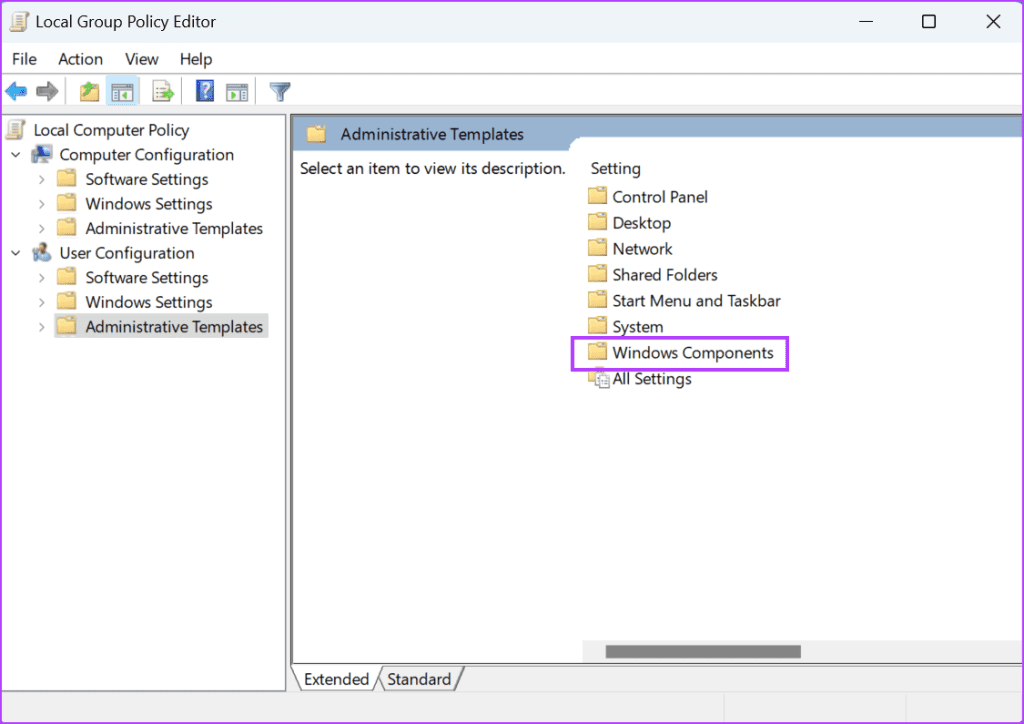Select User Configuration tree label
1024x724 pixels.
click(127, 253)
